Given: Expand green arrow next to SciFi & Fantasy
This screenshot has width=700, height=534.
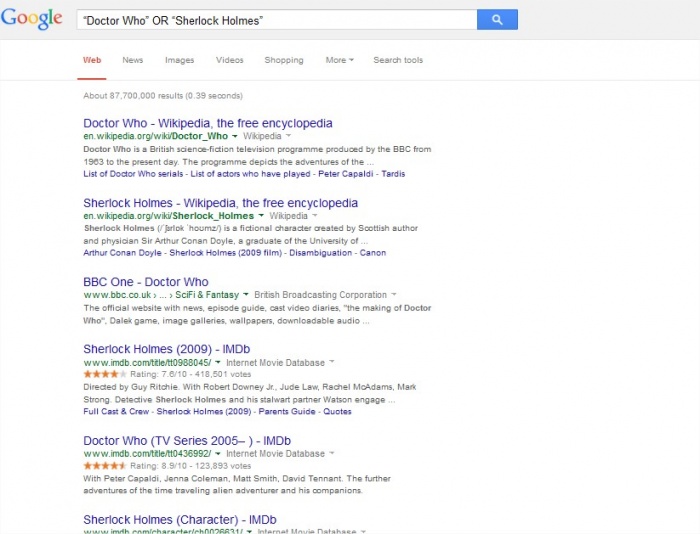Looking at the screenshot, I should (246, 295).
